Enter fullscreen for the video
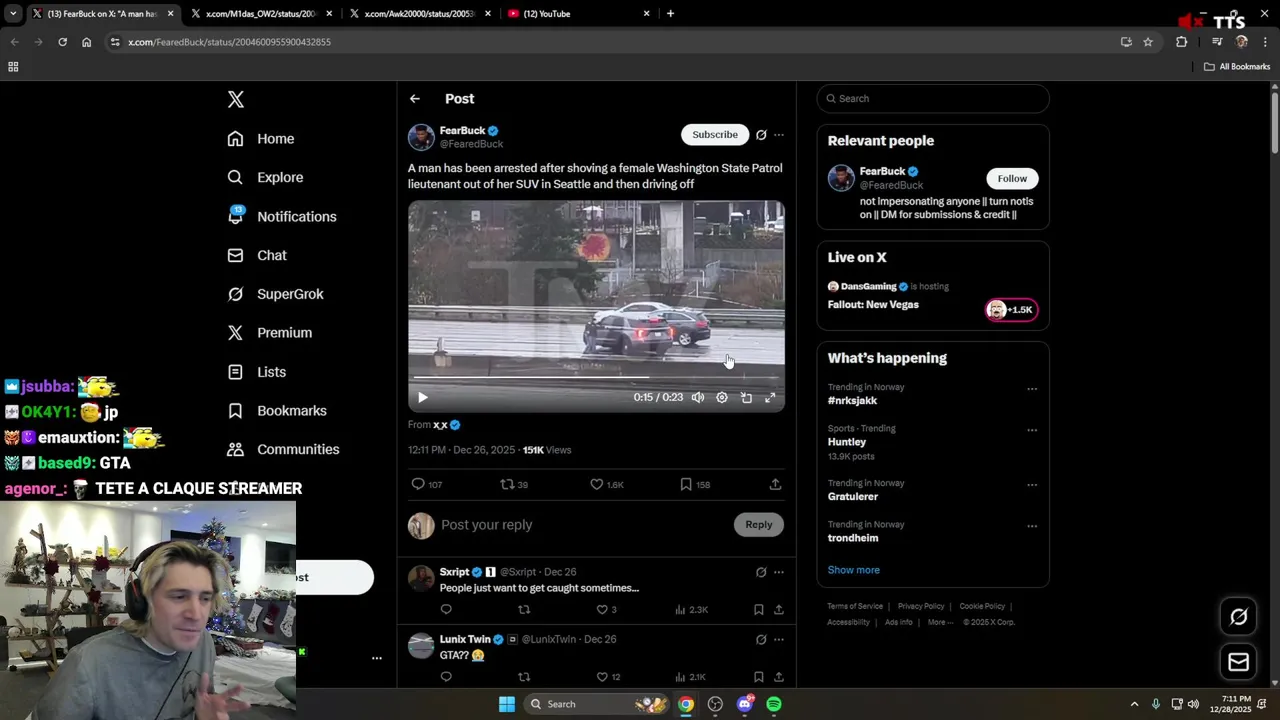 pyautogui.click(x=770, y=398)
